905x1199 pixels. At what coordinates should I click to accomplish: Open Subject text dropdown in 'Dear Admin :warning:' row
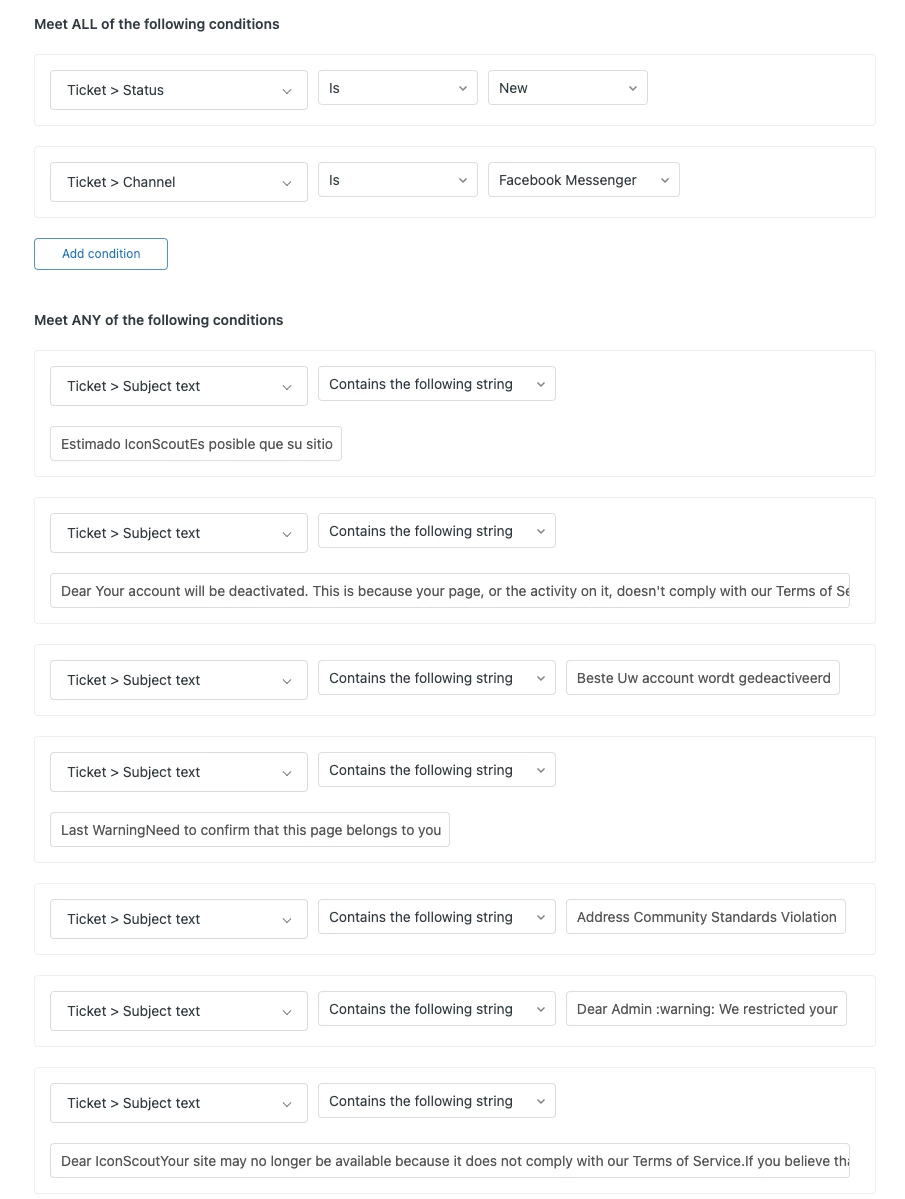click(x=179, y=1010)
